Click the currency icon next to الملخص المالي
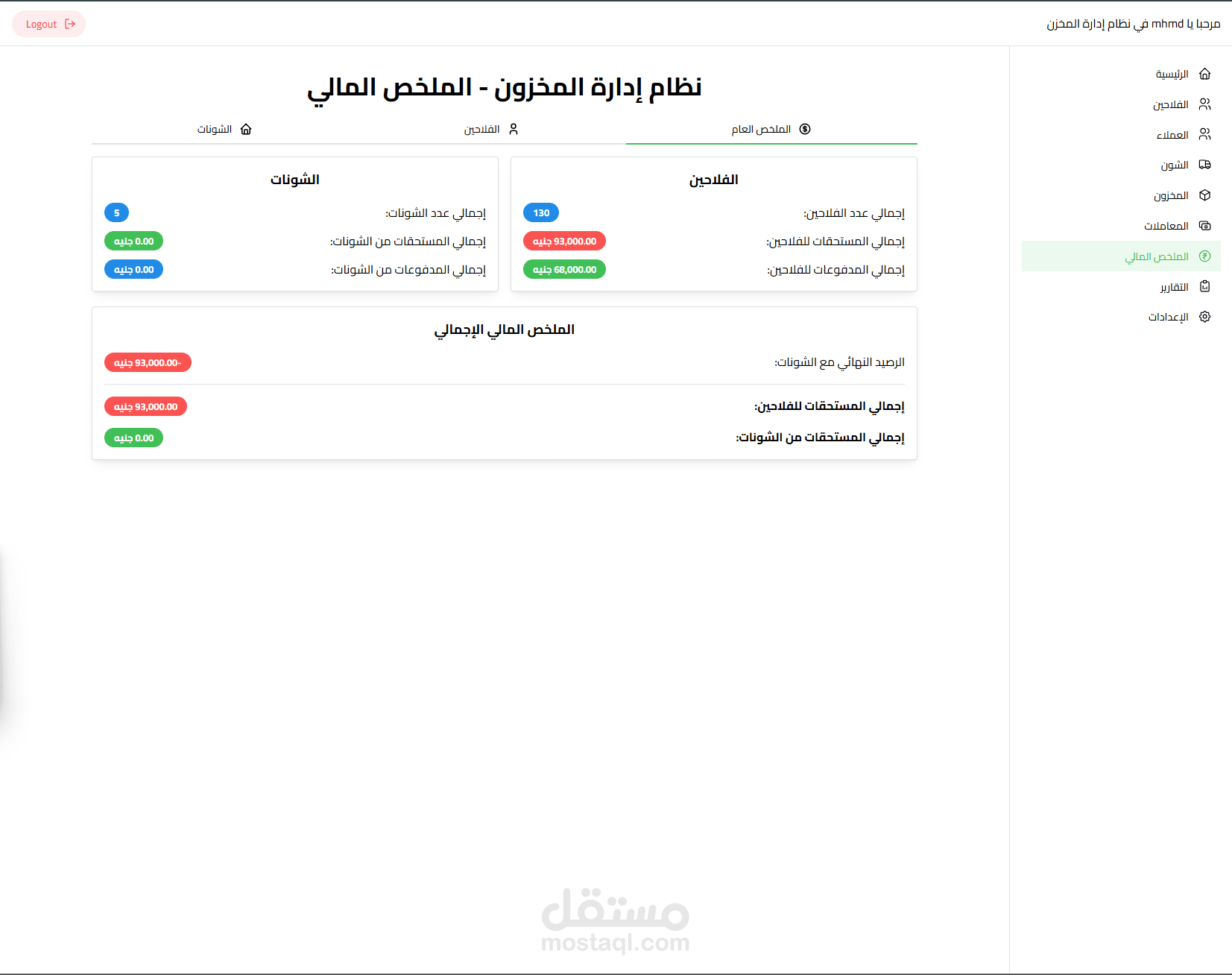Screen dimensions: 1232x975 pos(1205,256)
